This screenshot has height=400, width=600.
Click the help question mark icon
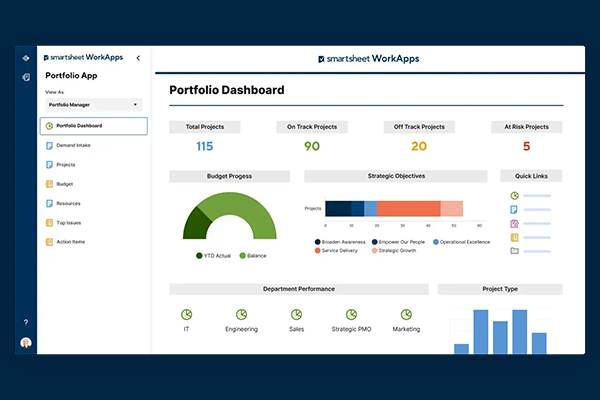coord(25,322)
